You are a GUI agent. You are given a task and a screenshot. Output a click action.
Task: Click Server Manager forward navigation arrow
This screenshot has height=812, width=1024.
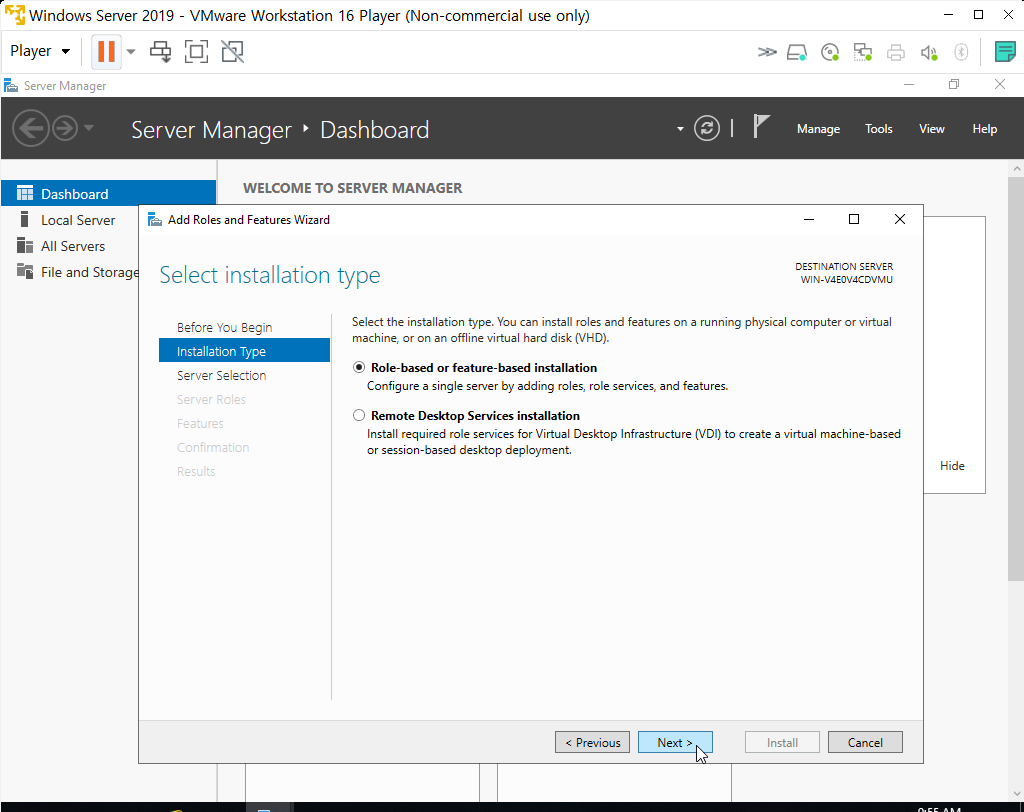coord(65,128)
